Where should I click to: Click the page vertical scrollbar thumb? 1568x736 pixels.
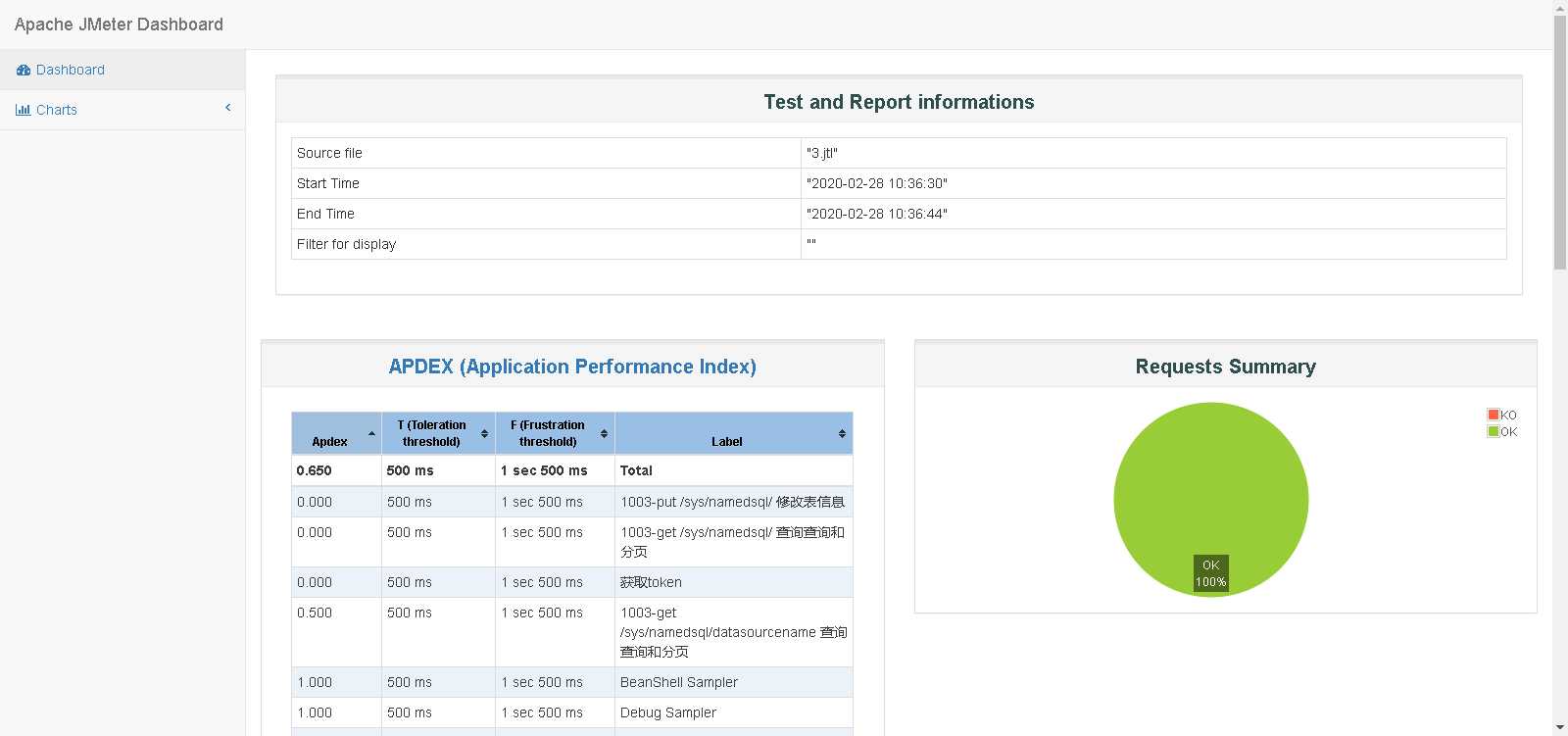point(1560,142)
